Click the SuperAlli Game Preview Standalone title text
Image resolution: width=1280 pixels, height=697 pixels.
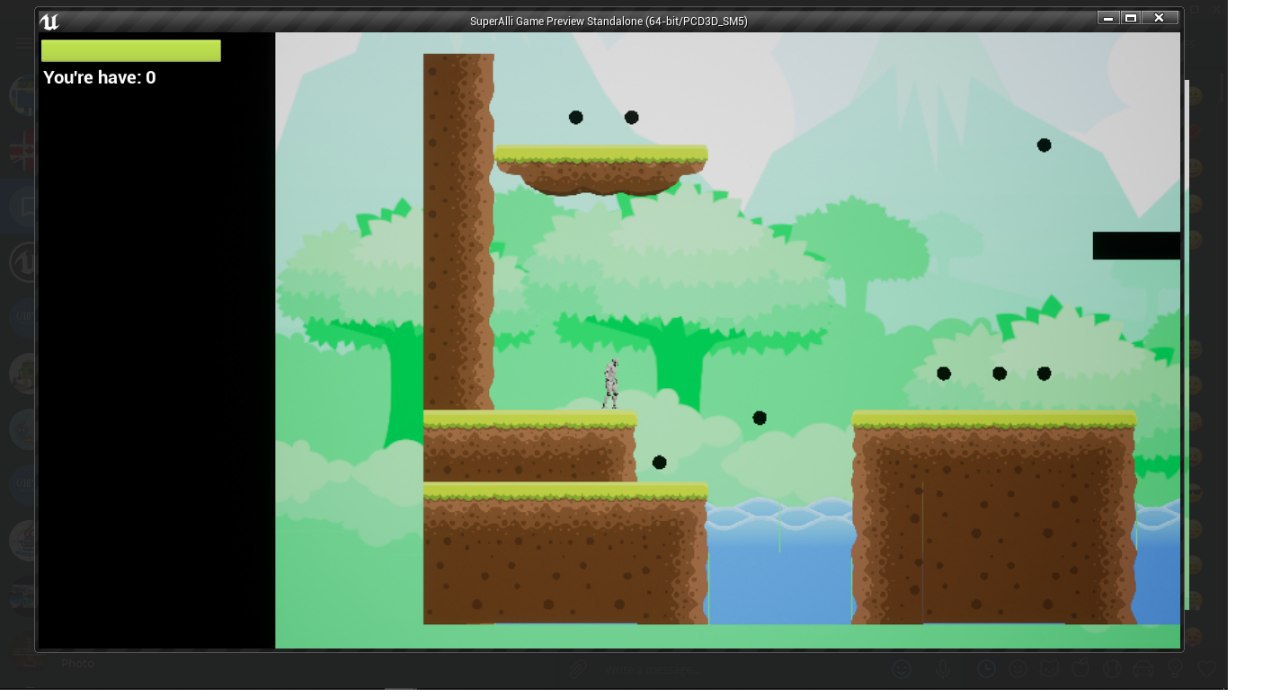click(x=608, y=21)
